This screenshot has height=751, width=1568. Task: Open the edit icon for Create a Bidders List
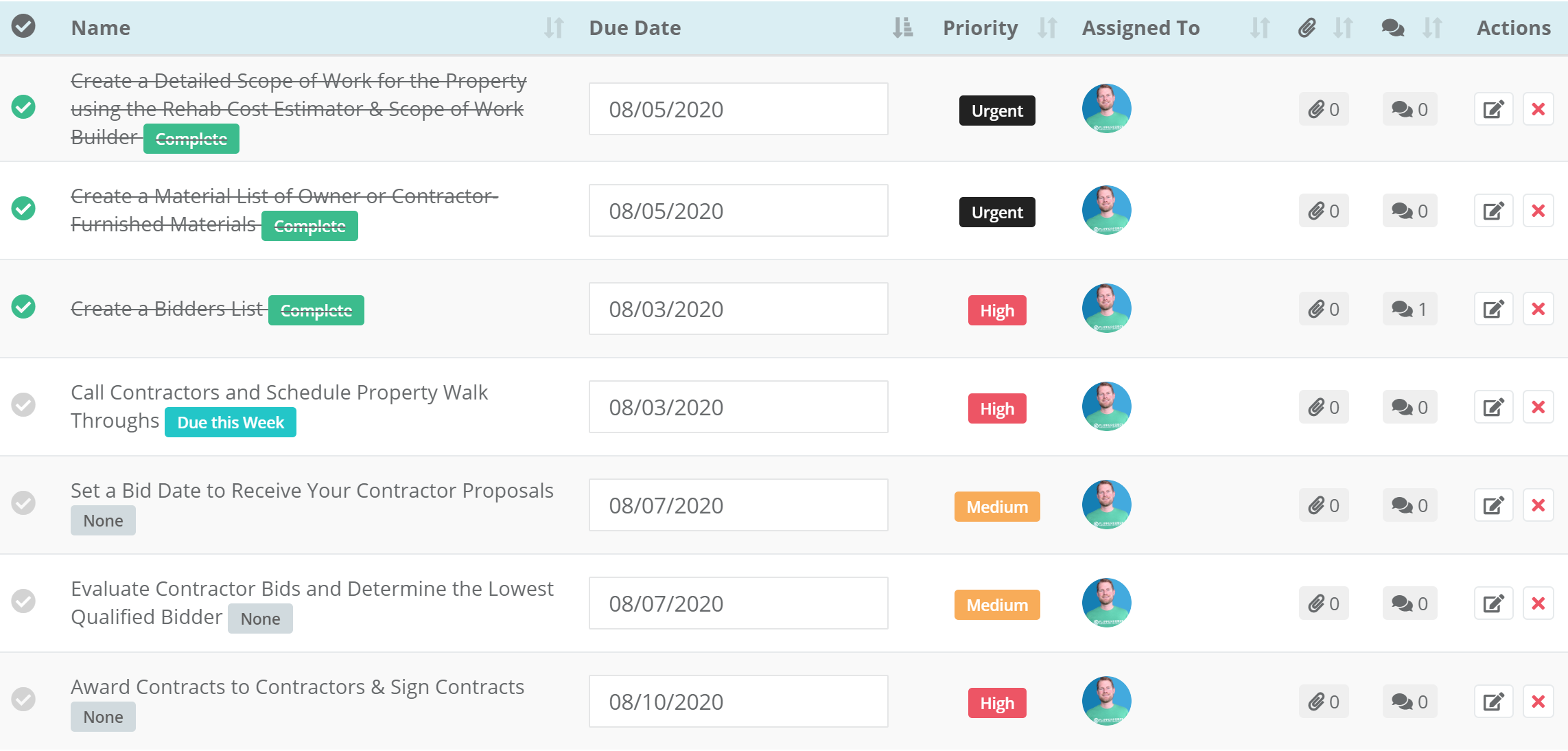(1493, 309)
